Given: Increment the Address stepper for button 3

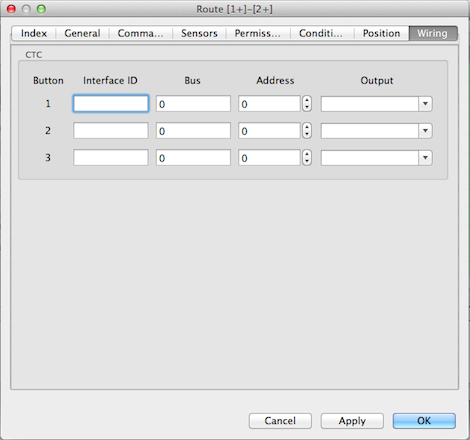Looking at the screenshot, I should tap(307, 154).
